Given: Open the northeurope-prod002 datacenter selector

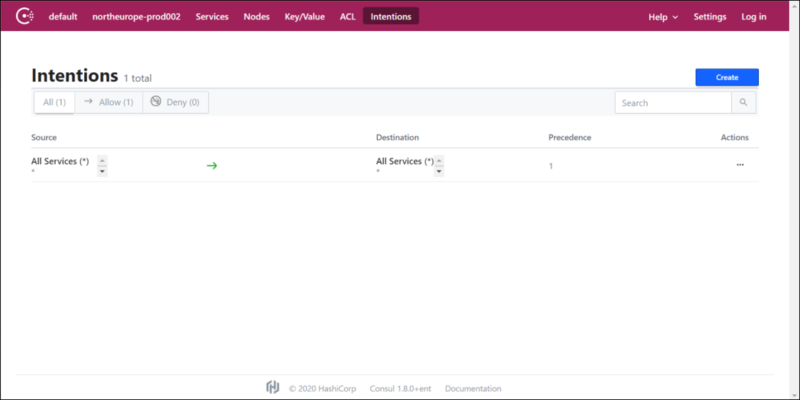Looking at the screenshot, I should click(x=136, y=16).
